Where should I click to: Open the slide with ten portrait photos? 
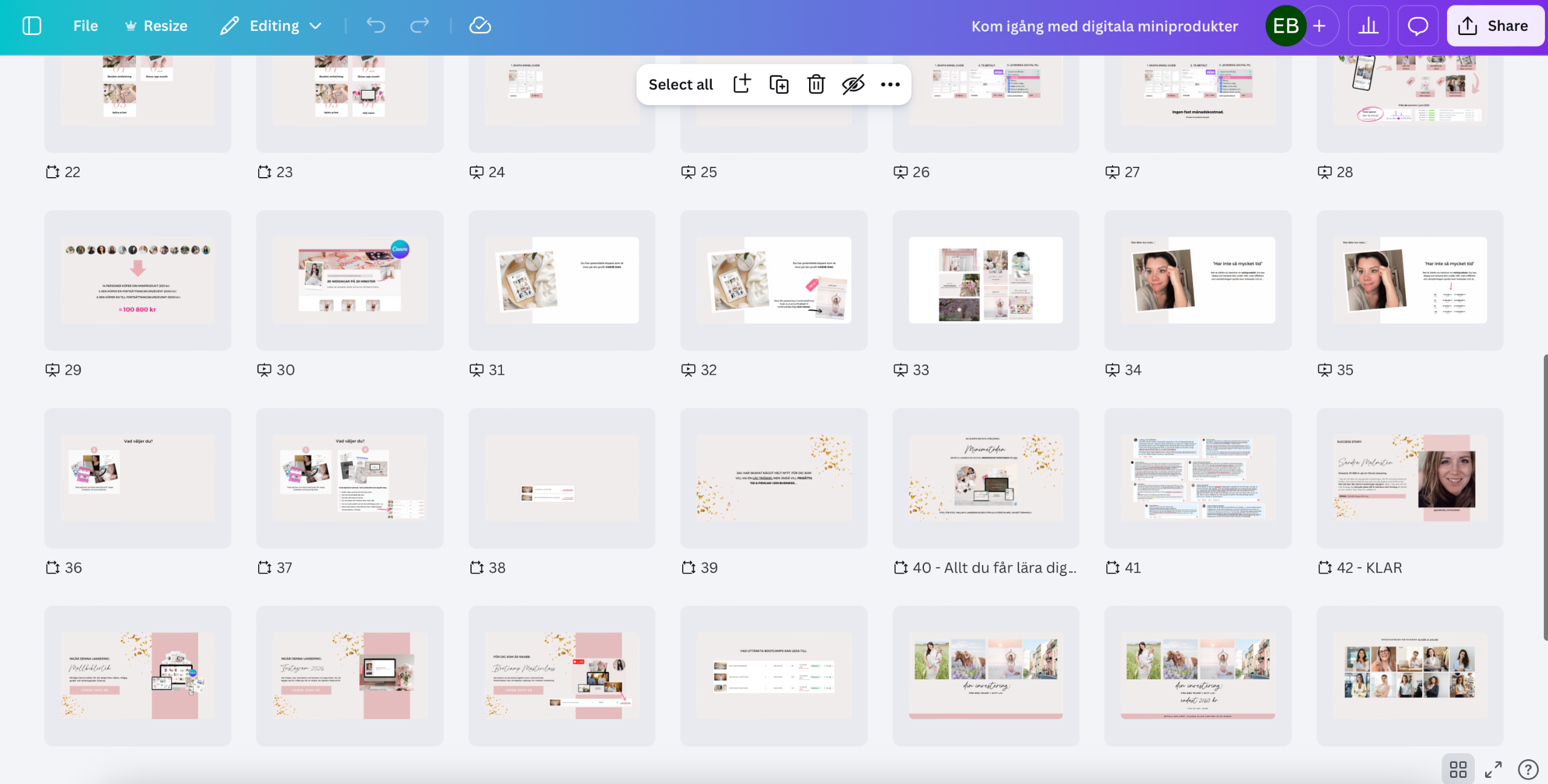[1410, 676]
